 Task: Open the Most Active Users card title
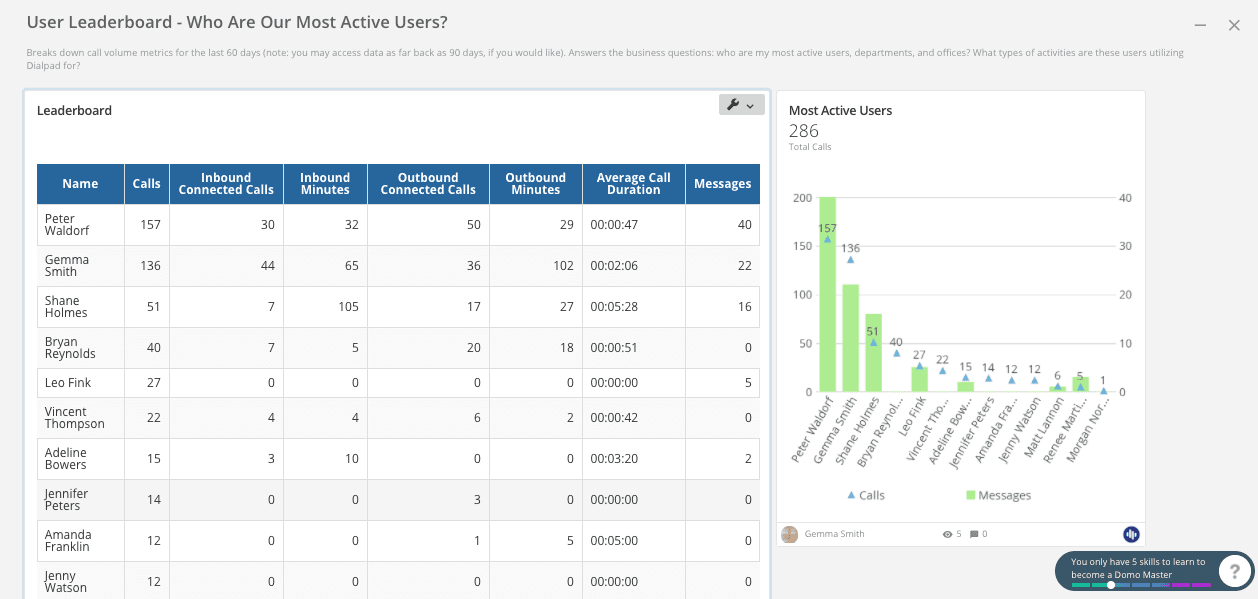pos(840,110)
